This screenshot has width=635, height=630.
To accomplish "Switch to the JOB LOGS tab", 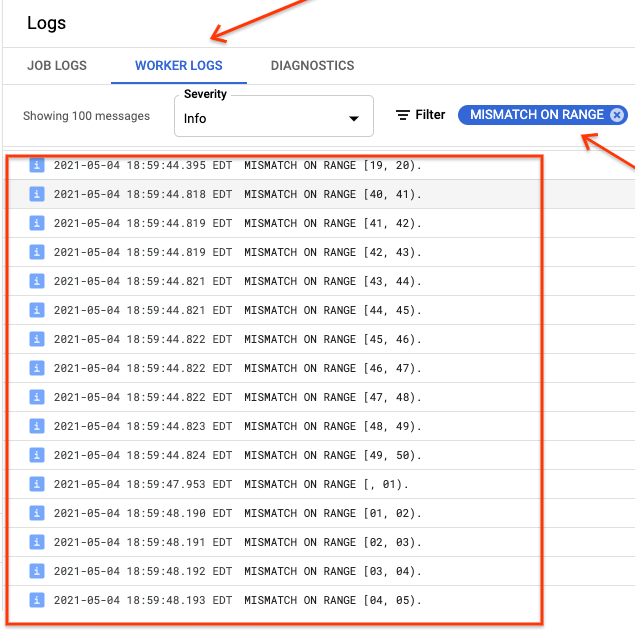I will click(x=57, y=66).
